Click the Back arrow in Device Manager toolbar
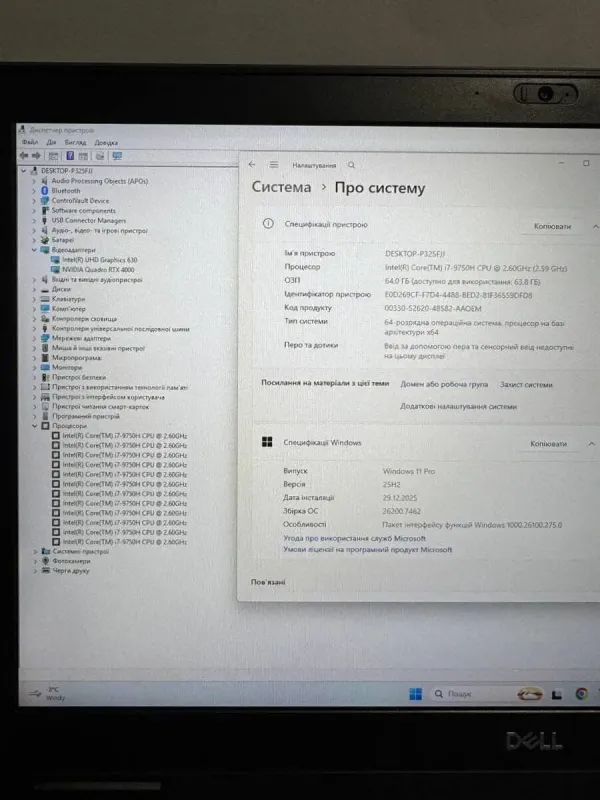600x800 pixels. 23,156
